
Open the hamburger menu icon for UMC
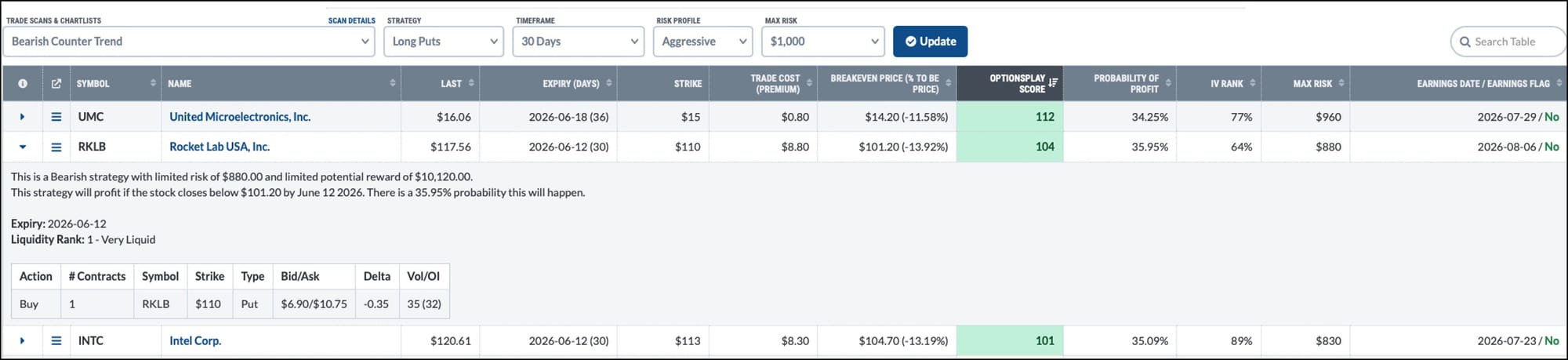tap(56, 117)
